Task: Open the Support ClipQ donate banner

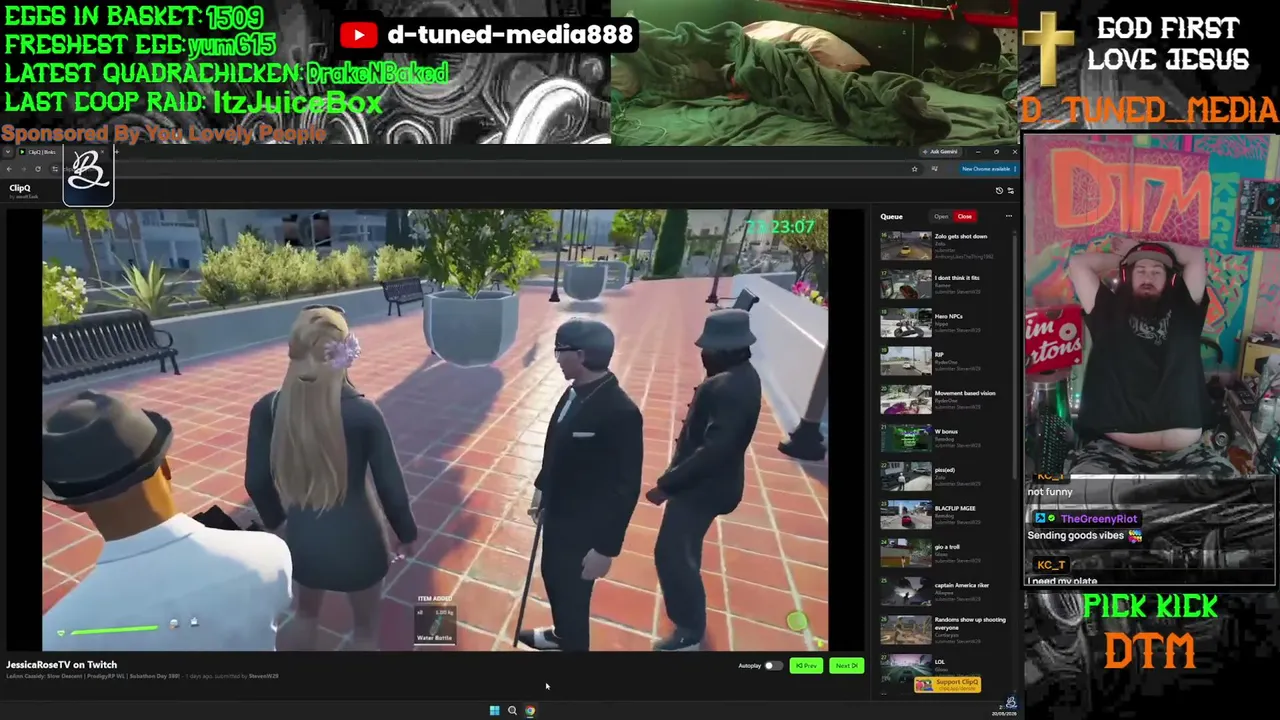Action: (947, 684)
